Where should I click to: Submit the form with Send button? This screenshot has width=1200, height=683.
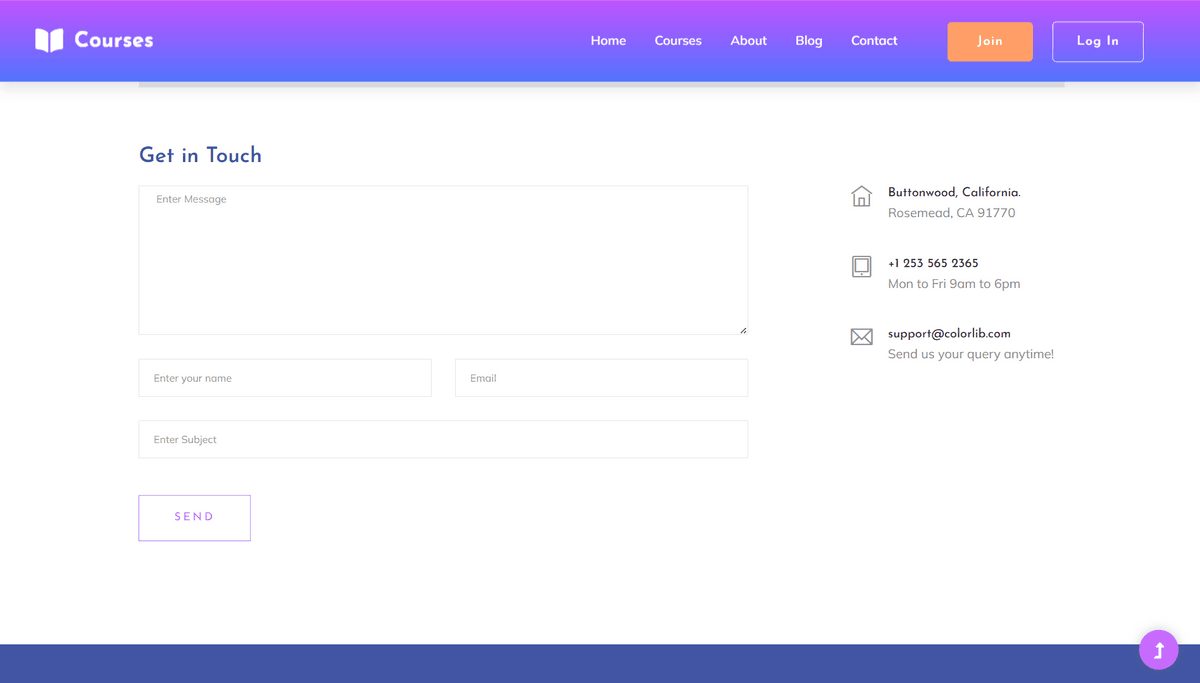(194, 517)
